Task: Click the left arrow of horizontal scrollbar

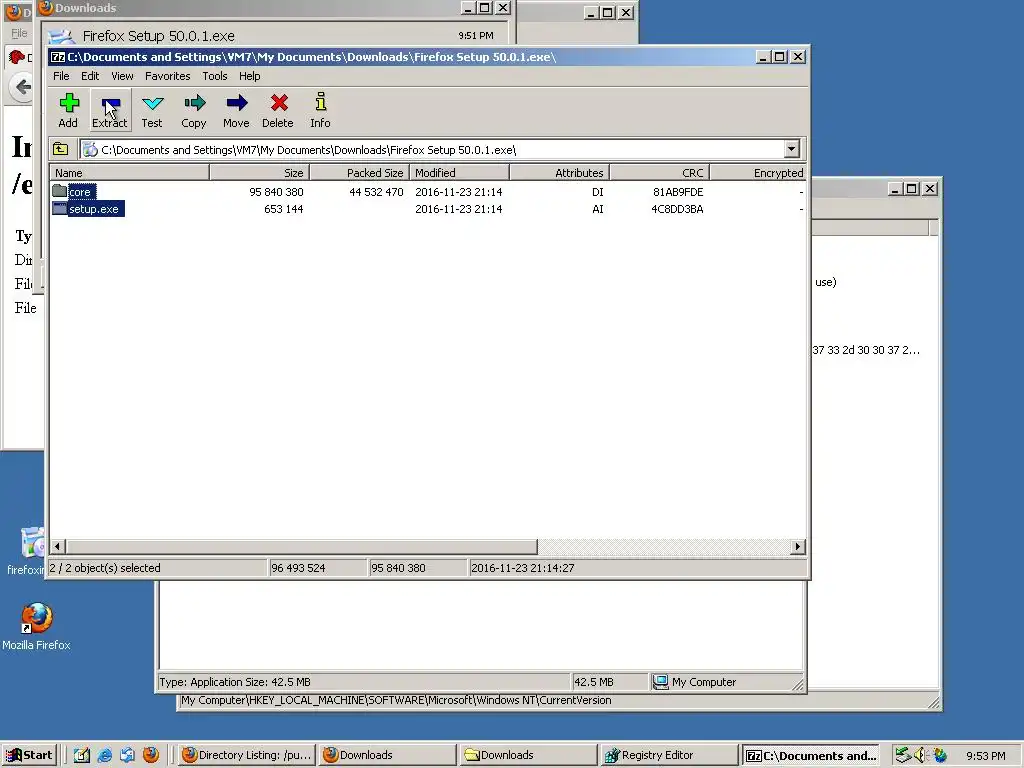Action: point(57,546)
